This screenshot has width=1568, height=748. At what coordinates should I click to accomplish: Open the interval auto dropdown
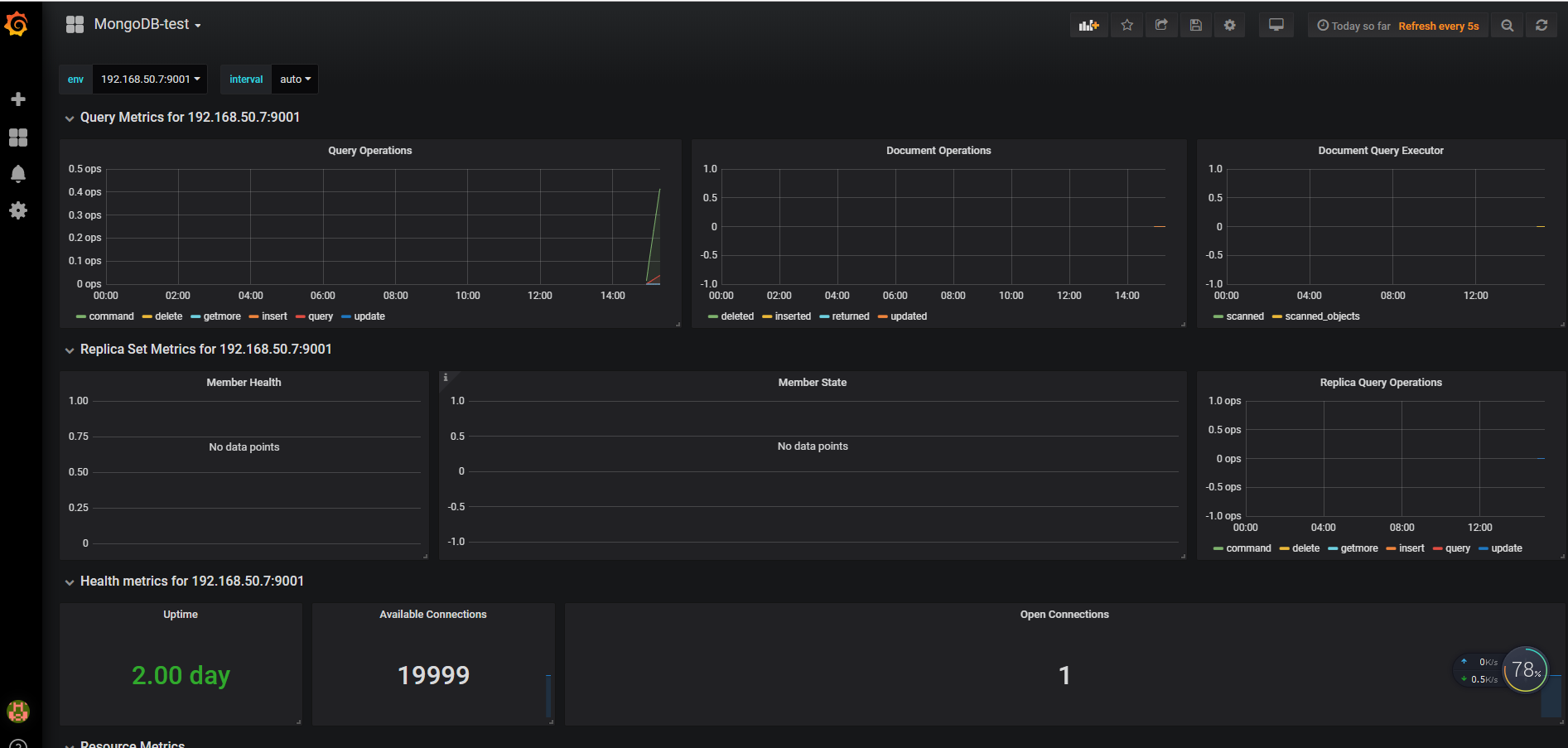(x=295, y=80)
